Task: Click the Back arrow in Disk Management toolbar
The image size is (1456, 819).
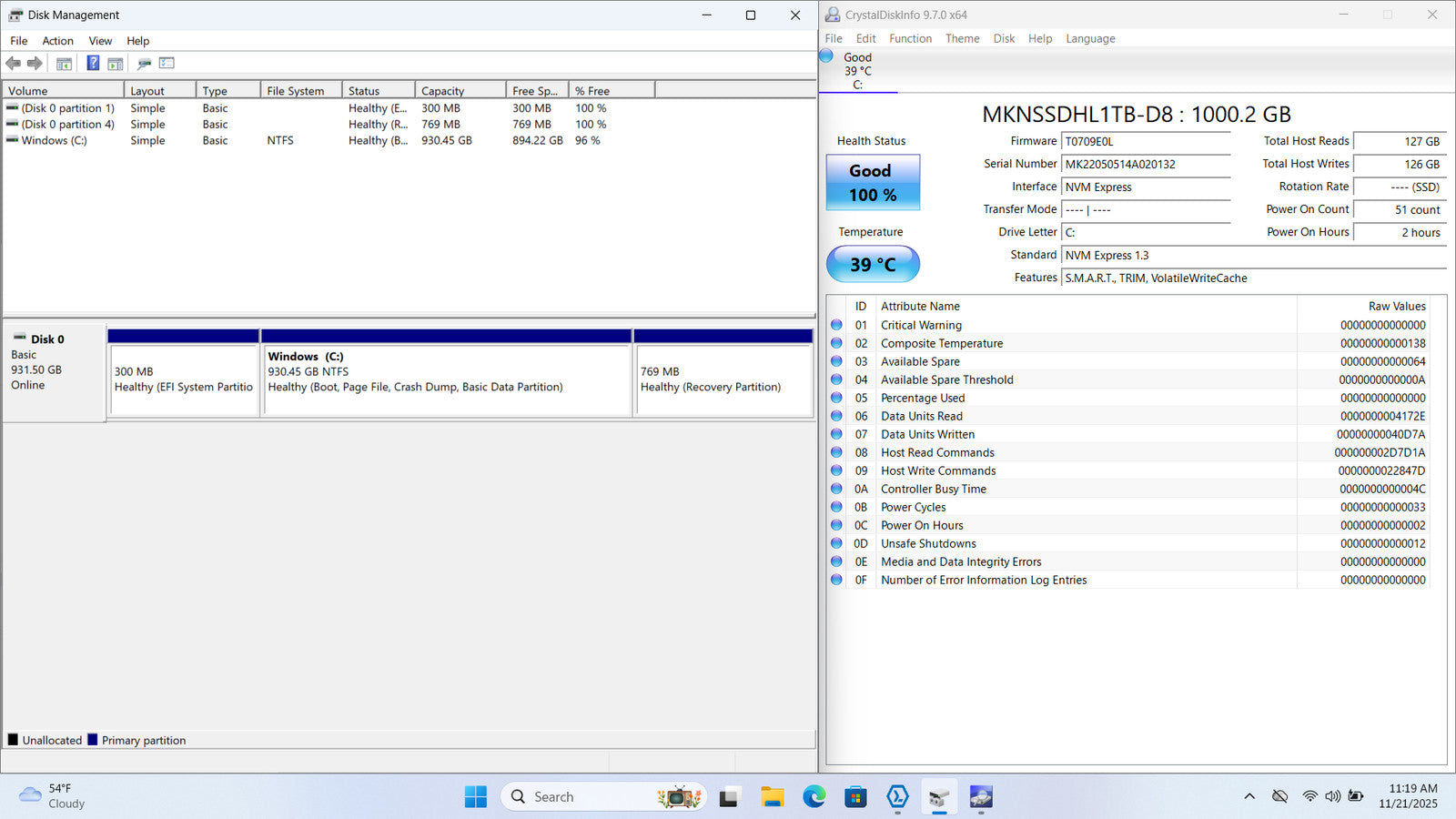Action: coord(14,64)
